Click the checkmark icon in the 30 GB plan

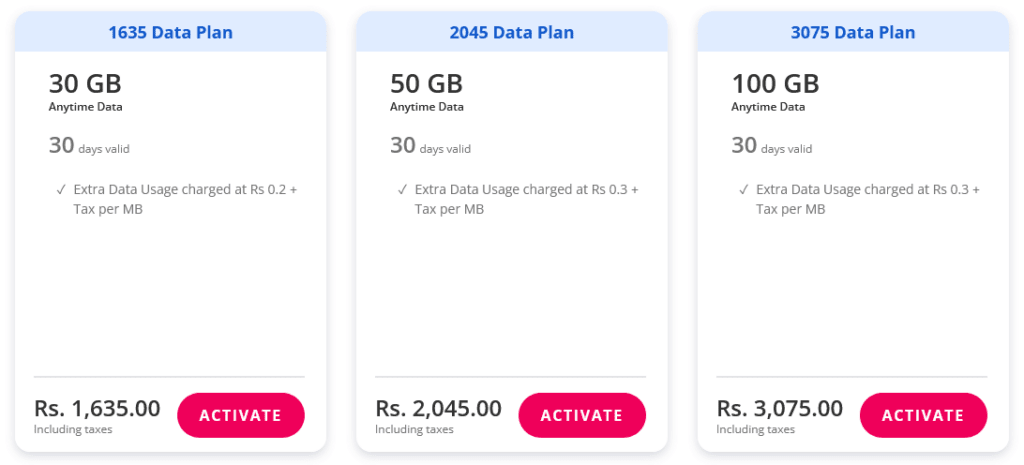[61, 189]
